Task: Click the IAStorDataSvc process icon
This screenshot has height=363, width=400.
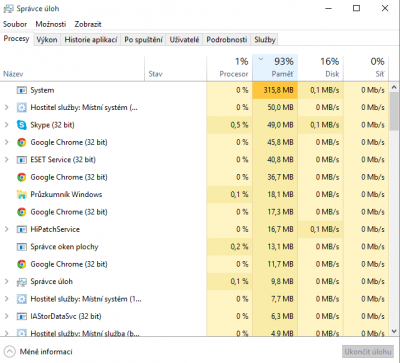Action: 22,316
